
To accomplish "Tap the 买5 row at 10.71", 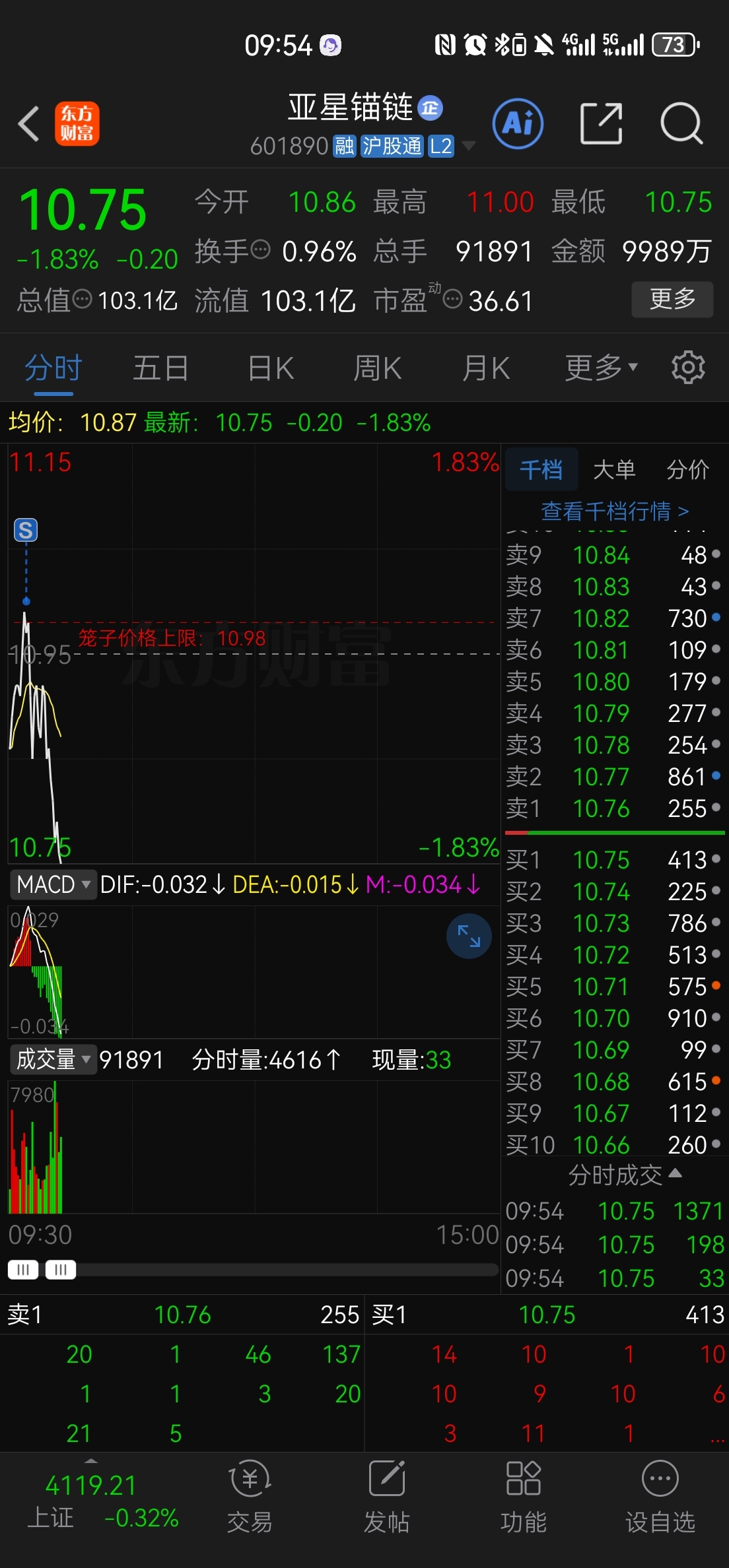I will pos(614,987).
